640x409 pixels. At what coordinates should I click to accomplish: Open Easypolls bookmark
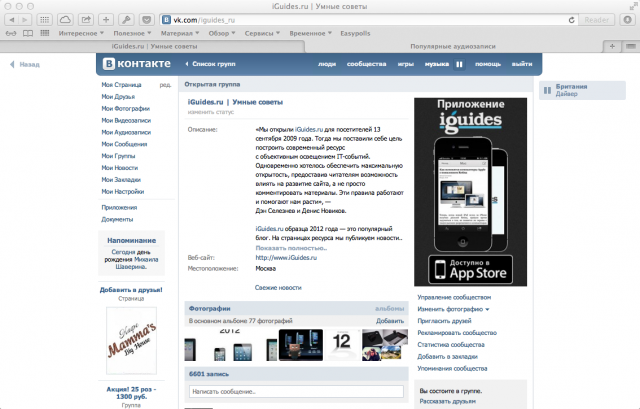pyautogui.click(x=355, y=33)
